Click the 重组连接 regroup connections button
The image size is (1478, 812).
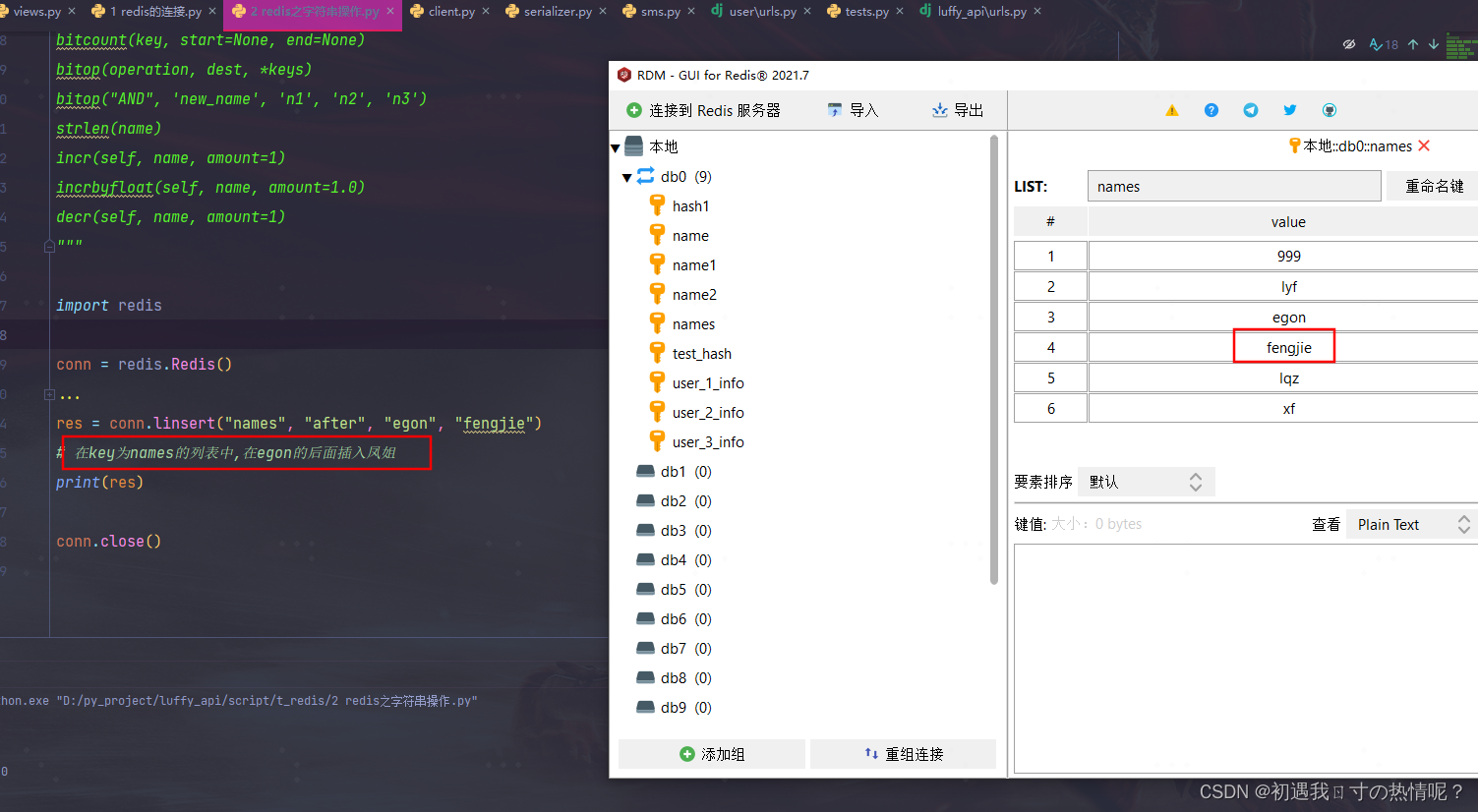904,754
